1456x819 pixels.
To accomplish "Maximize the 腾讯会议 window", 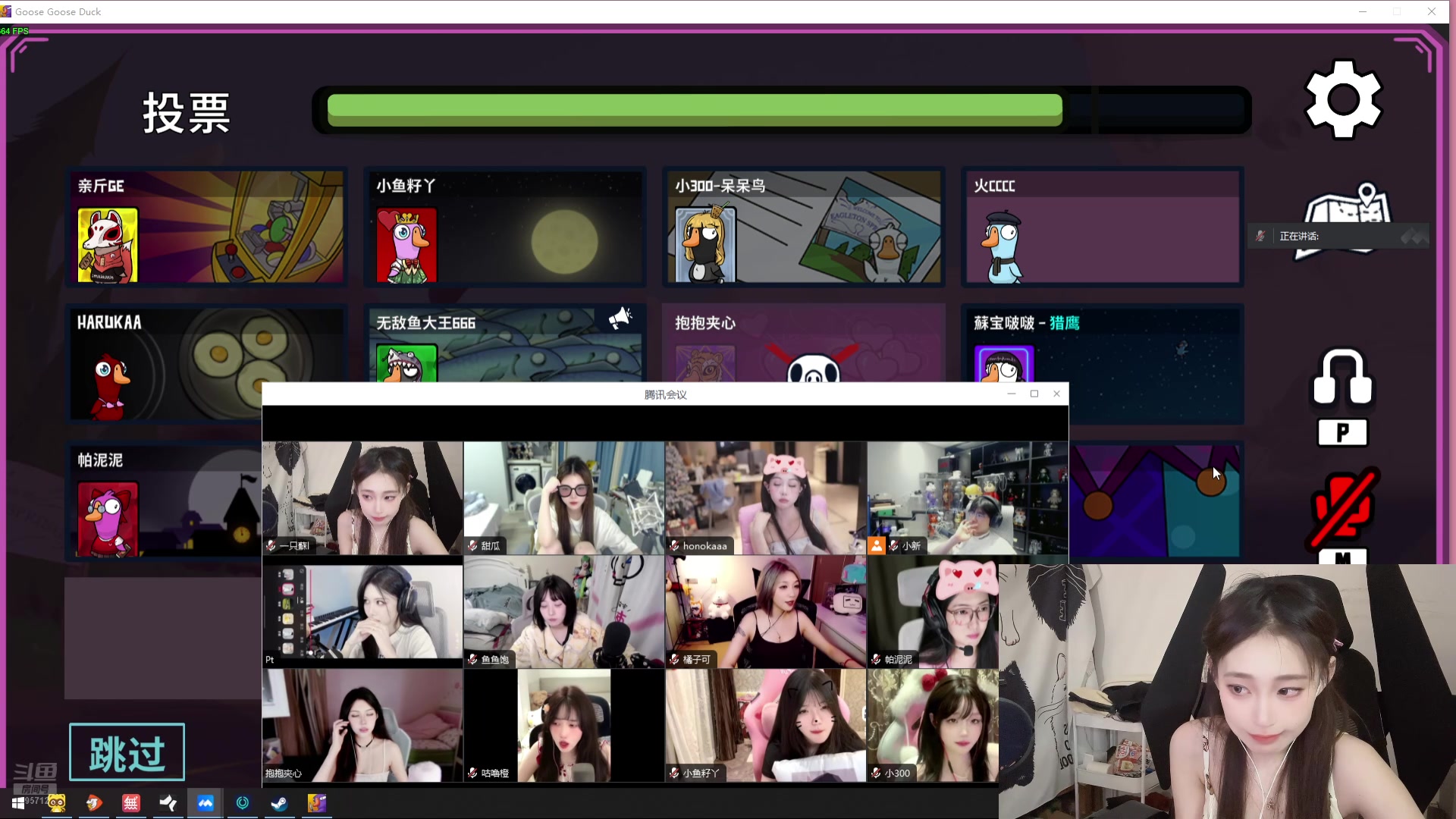I will (x=1034, y=394).
